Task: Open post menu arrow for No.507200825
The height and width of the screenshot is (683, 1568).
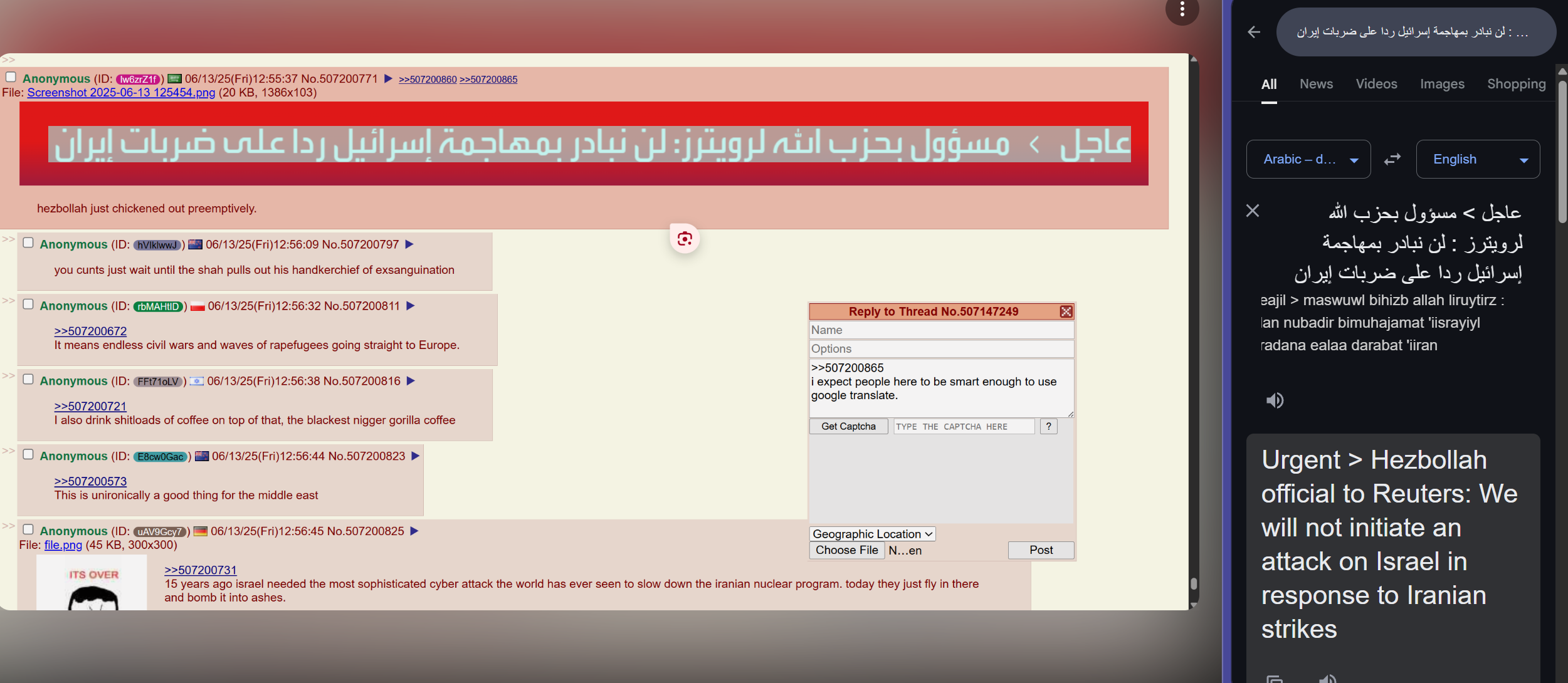Action: 414,531
